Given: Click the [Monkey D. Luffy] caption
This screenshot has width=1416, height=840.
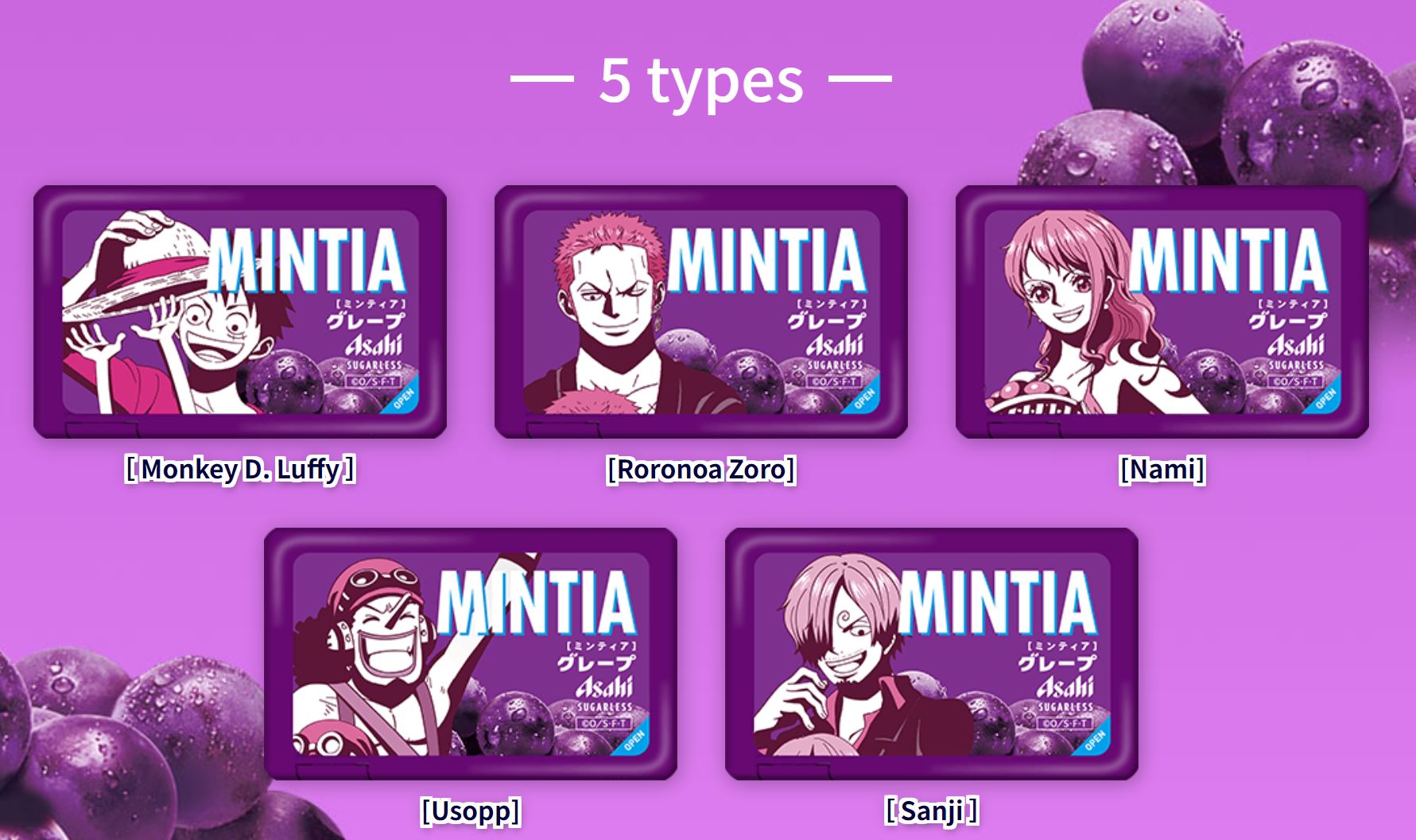Looking at the screenshot, I should point(240,469).
